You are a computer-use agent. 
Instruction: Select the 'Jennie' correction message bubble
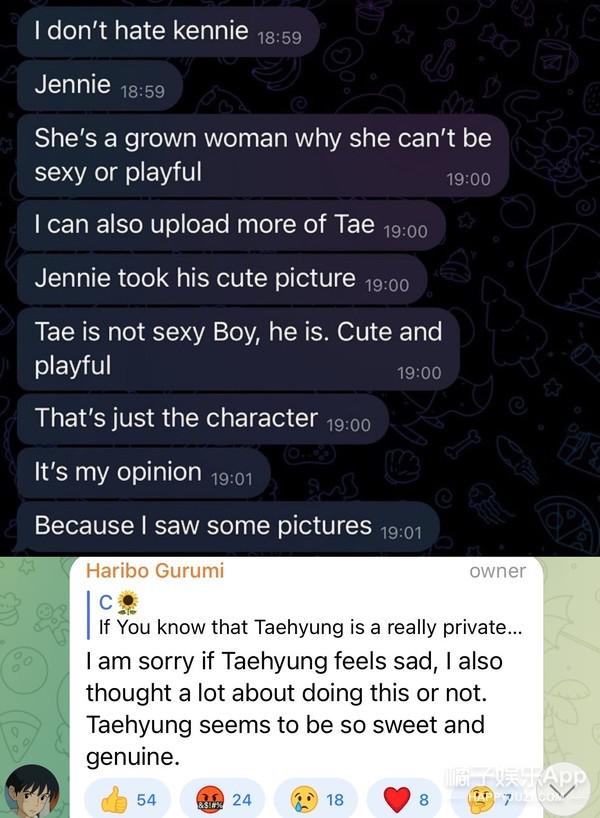(x=99, y=86)
